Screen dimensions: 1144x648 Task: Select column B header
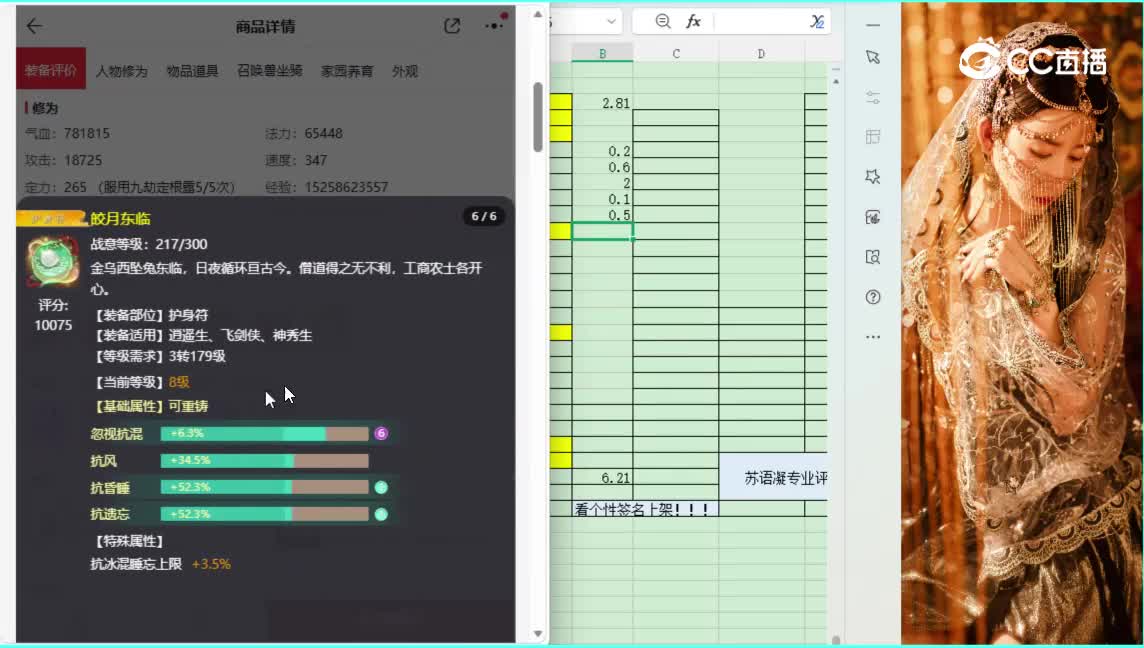602,54
